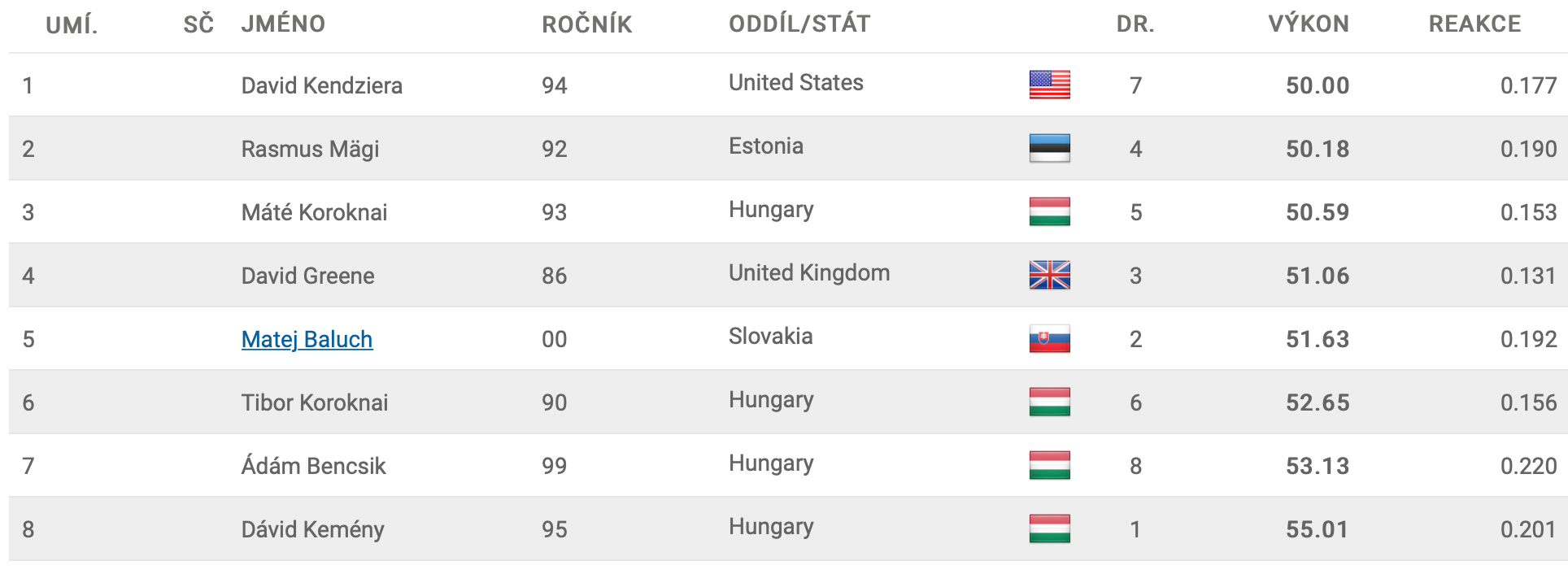Click the Estonia flag icon

(1049, 148)
